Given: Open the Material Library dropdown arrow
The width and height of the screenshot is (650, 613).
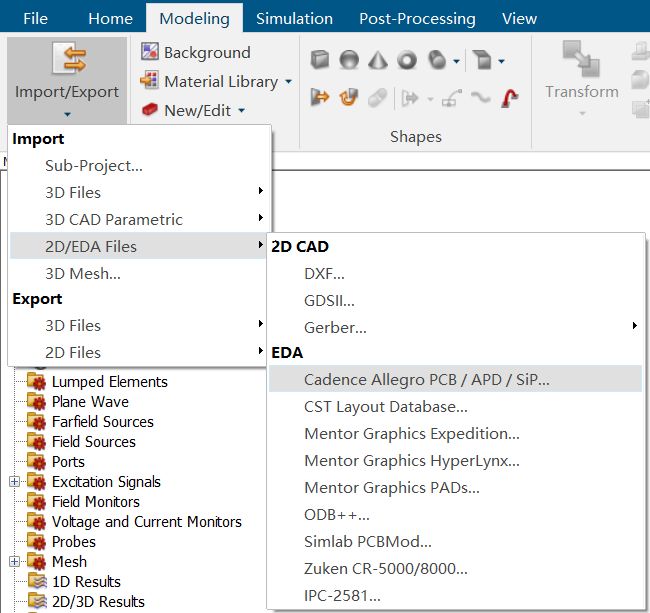Looking at the screenshot, I should coord(289,82).
